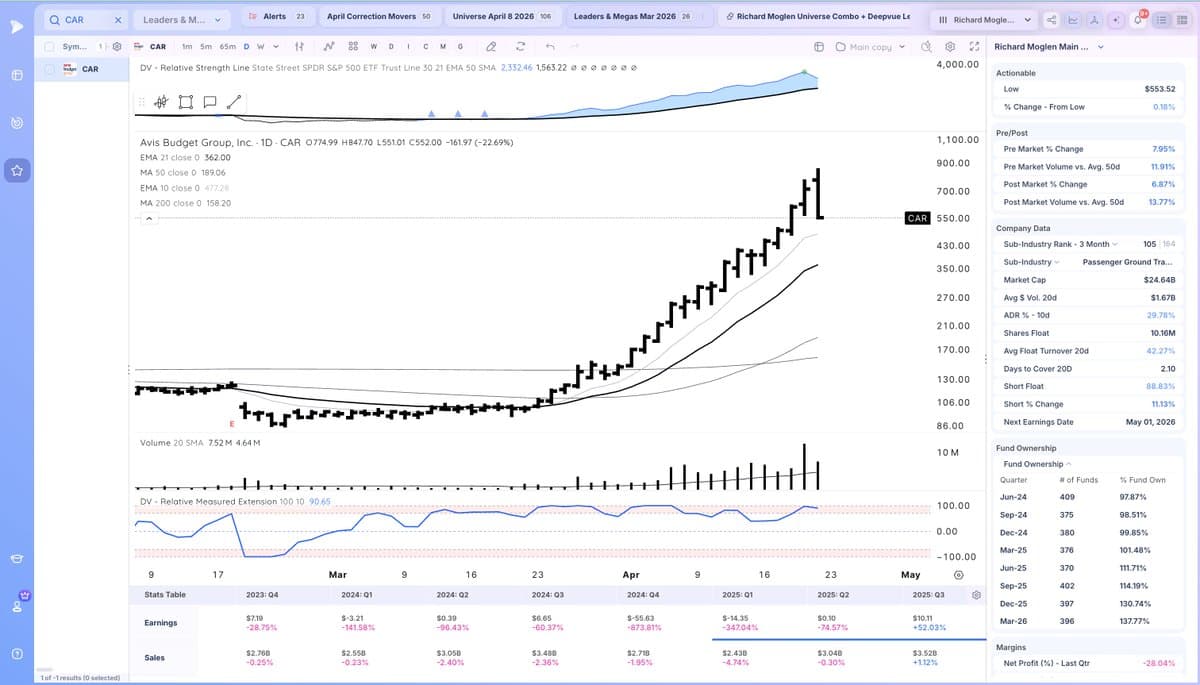The height and width of the screenshot is (685, 1200).
Task: Click the Market Cap $24.64B value
Action: click(1159, 280)
